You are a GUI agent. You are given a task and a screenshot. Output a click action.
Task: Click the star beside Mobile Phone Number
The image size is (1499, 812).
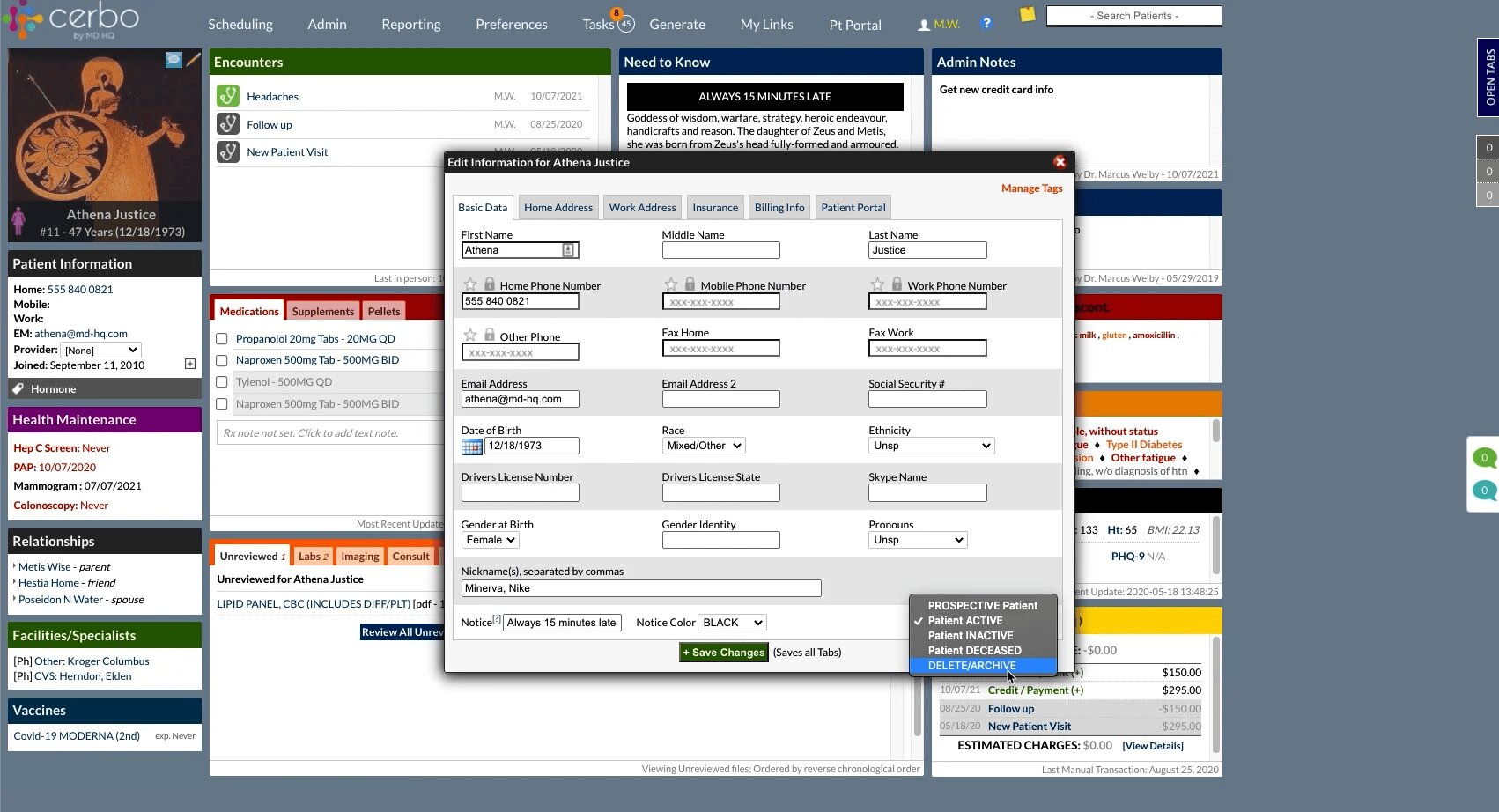[671, 284]
